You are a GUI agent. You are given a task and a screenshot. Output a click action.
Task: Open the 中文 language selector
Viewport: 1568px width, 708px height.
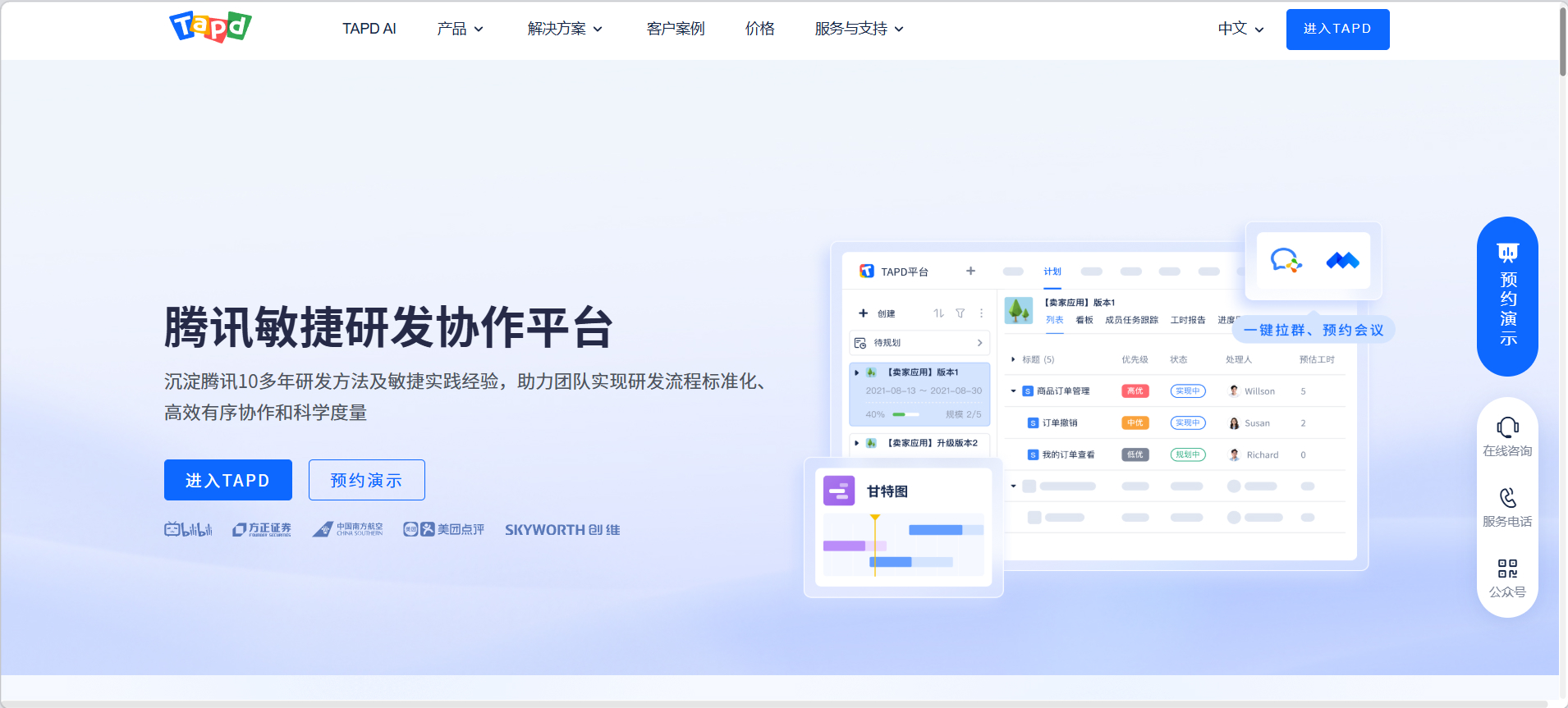click(1240, 29)
